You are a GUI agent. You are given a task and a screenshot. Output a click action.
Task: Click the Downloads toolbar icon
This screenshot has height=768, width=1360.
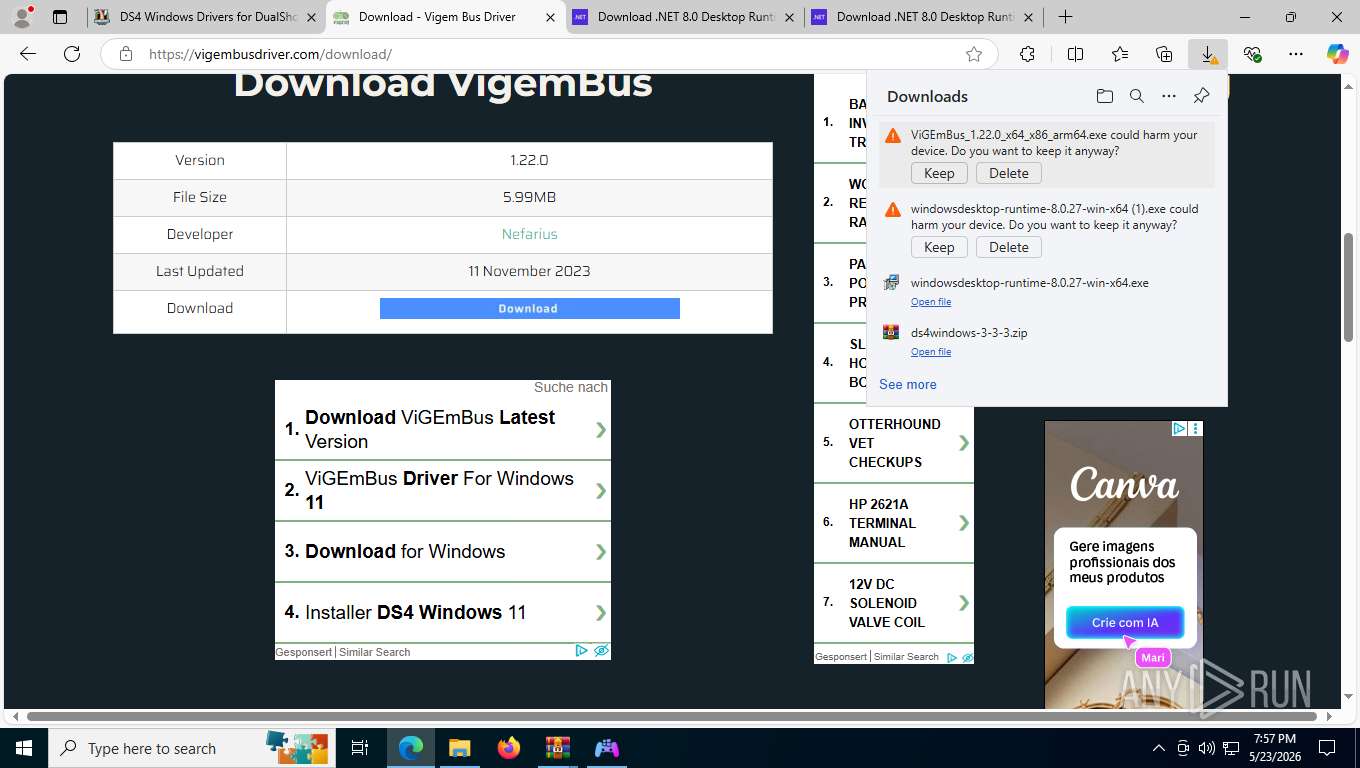(1208, 54)
